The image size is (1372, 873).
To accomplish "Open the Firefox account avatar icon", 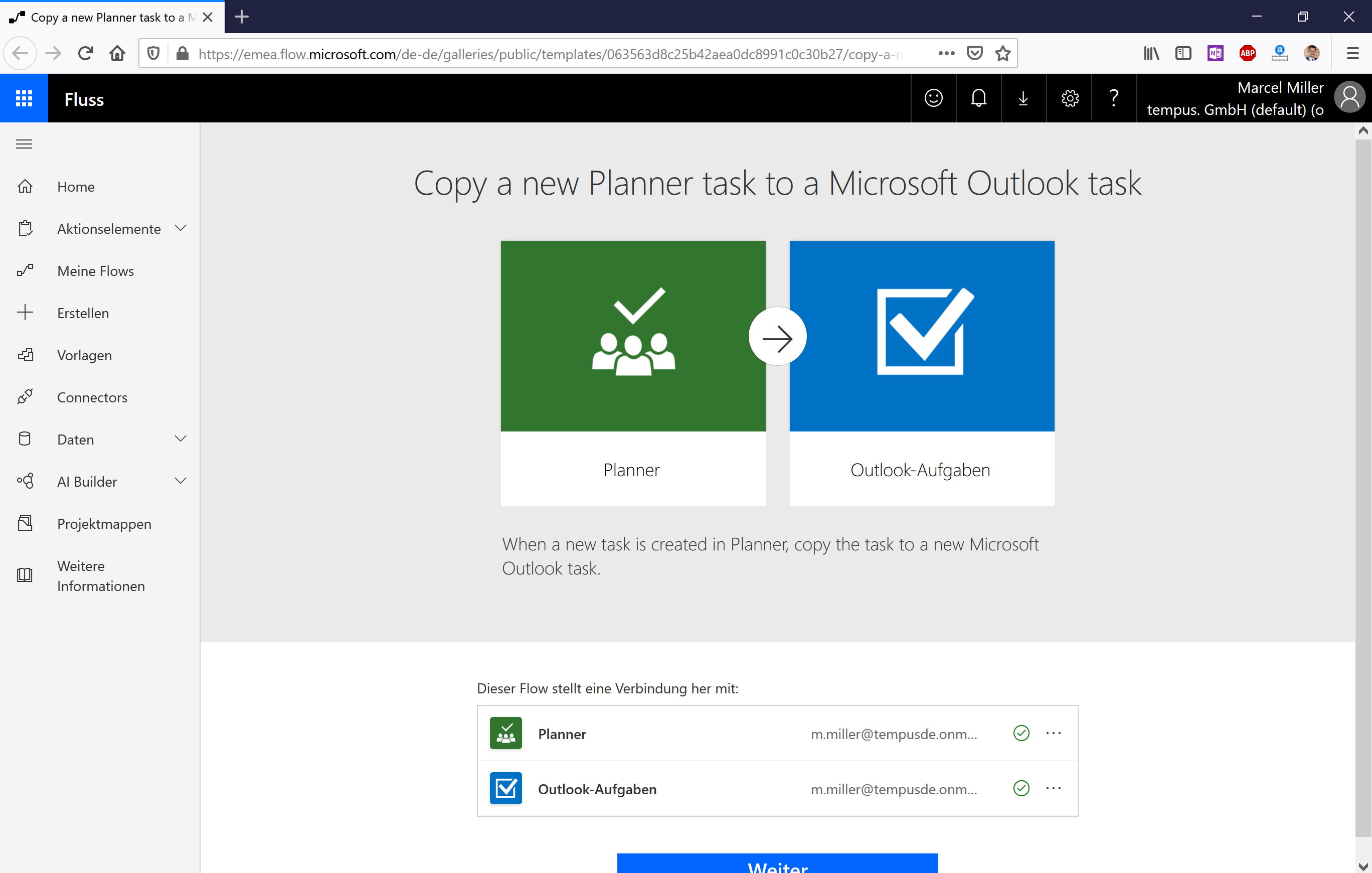I will click(x=1311, y=54).
